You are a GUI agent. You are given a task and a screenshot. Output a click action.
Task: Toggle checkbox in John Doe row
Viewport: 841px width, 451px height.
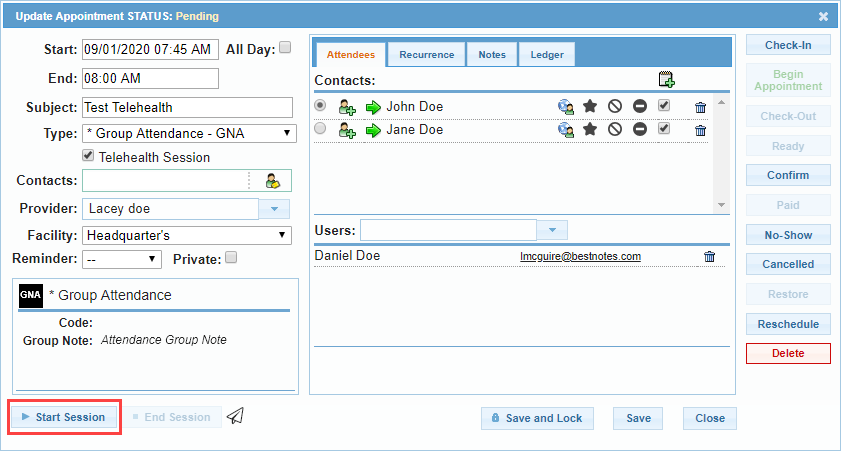tap(664, 105)
